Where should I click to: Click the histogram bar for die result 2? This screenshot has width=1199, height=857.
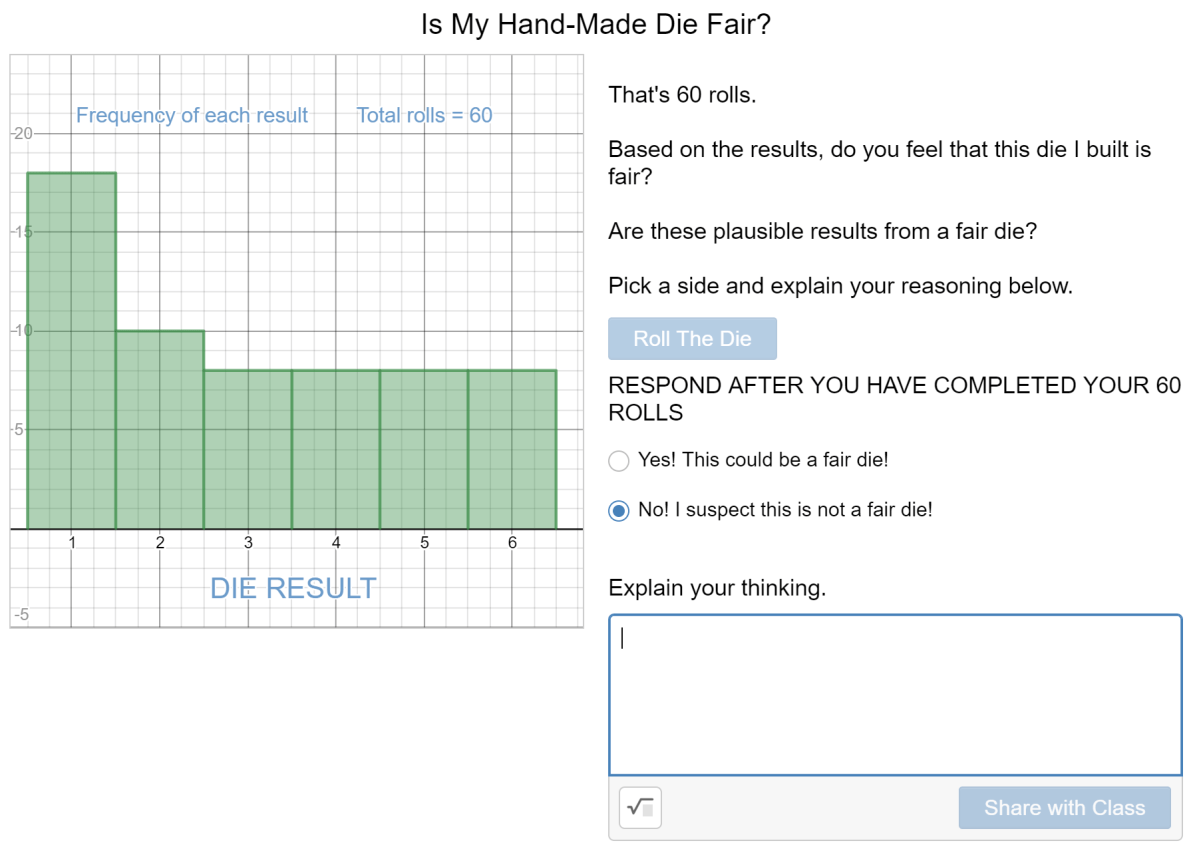[160, 429]
